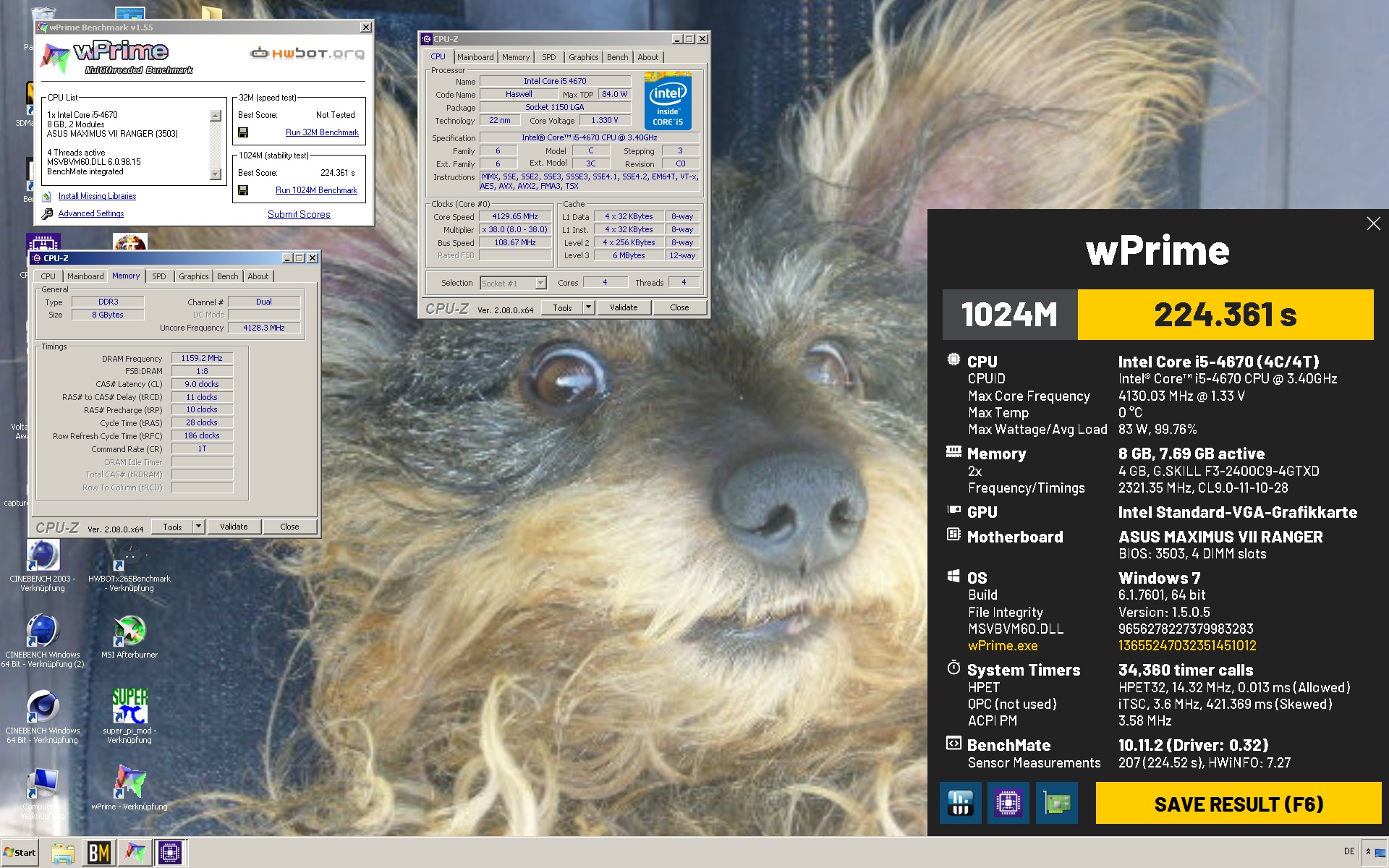Open HWBOTx265Benchmark desktop shortcut
This screenshot has height=868, width=1389.
[129, 567]
